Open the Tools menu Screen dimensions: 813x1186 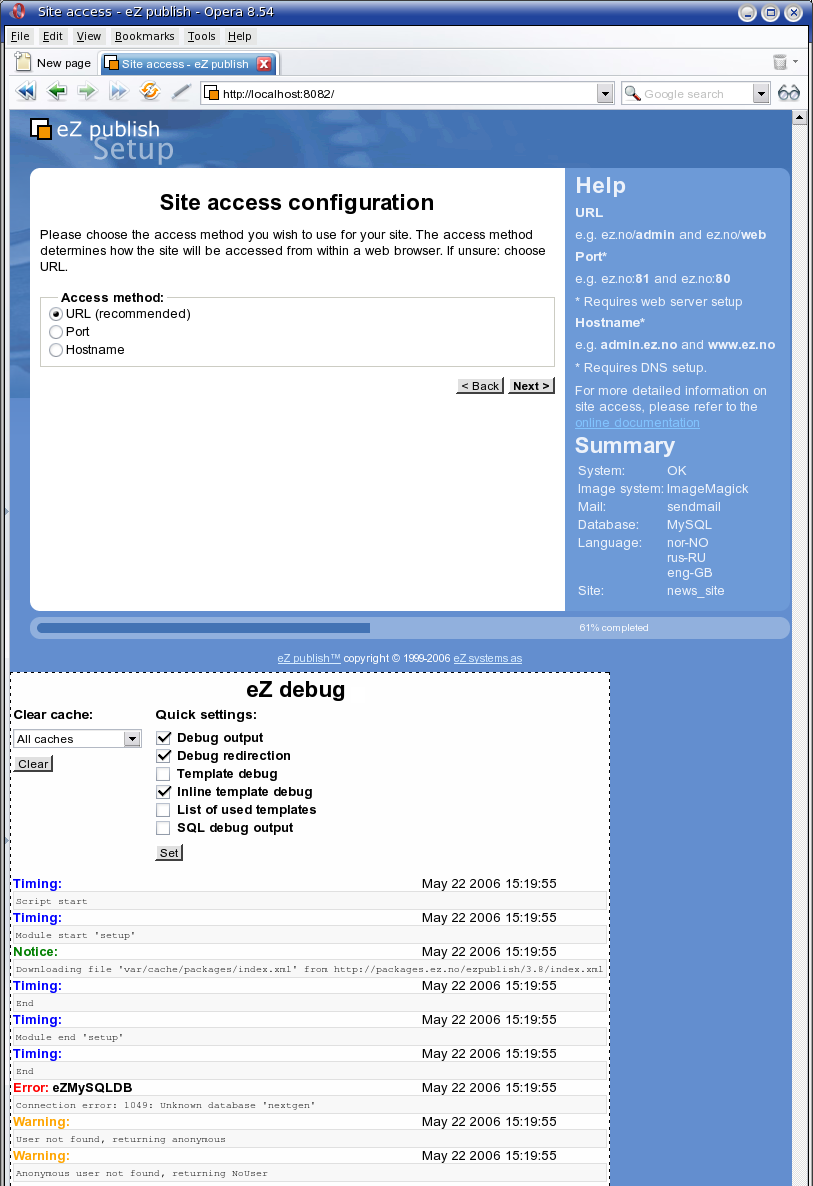click(x=201, y=36)
